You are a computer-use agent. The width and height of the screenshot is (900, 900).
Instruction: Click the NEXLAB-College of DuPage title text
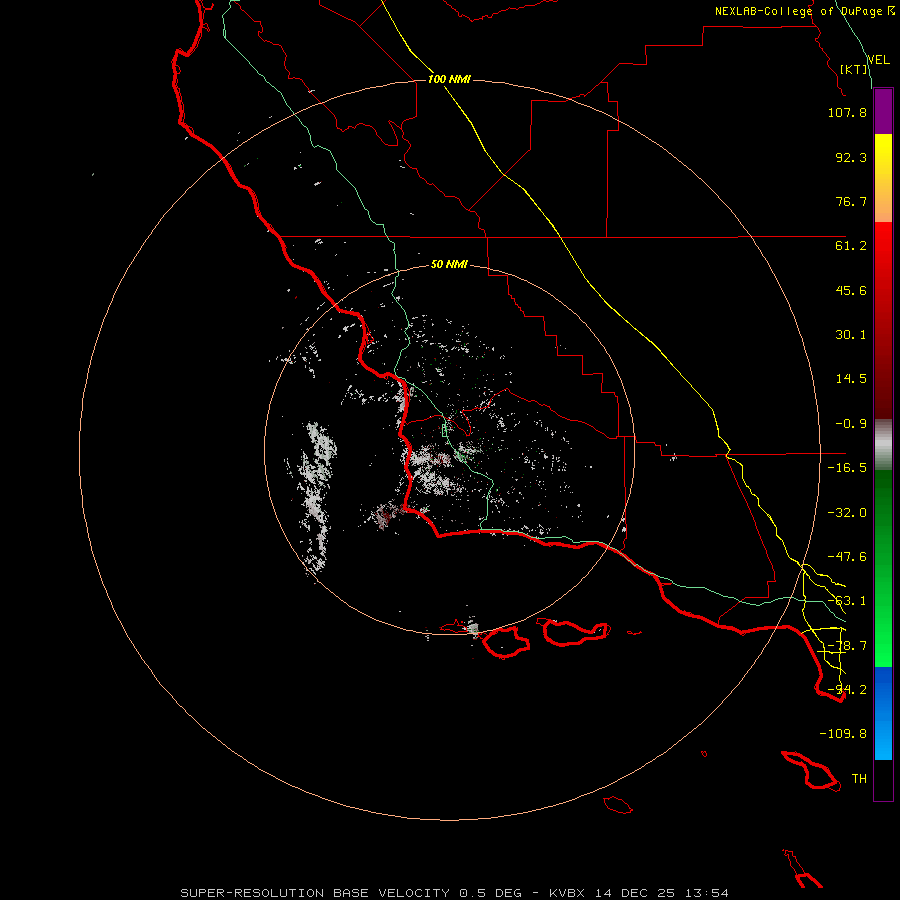tap(804, 11)
